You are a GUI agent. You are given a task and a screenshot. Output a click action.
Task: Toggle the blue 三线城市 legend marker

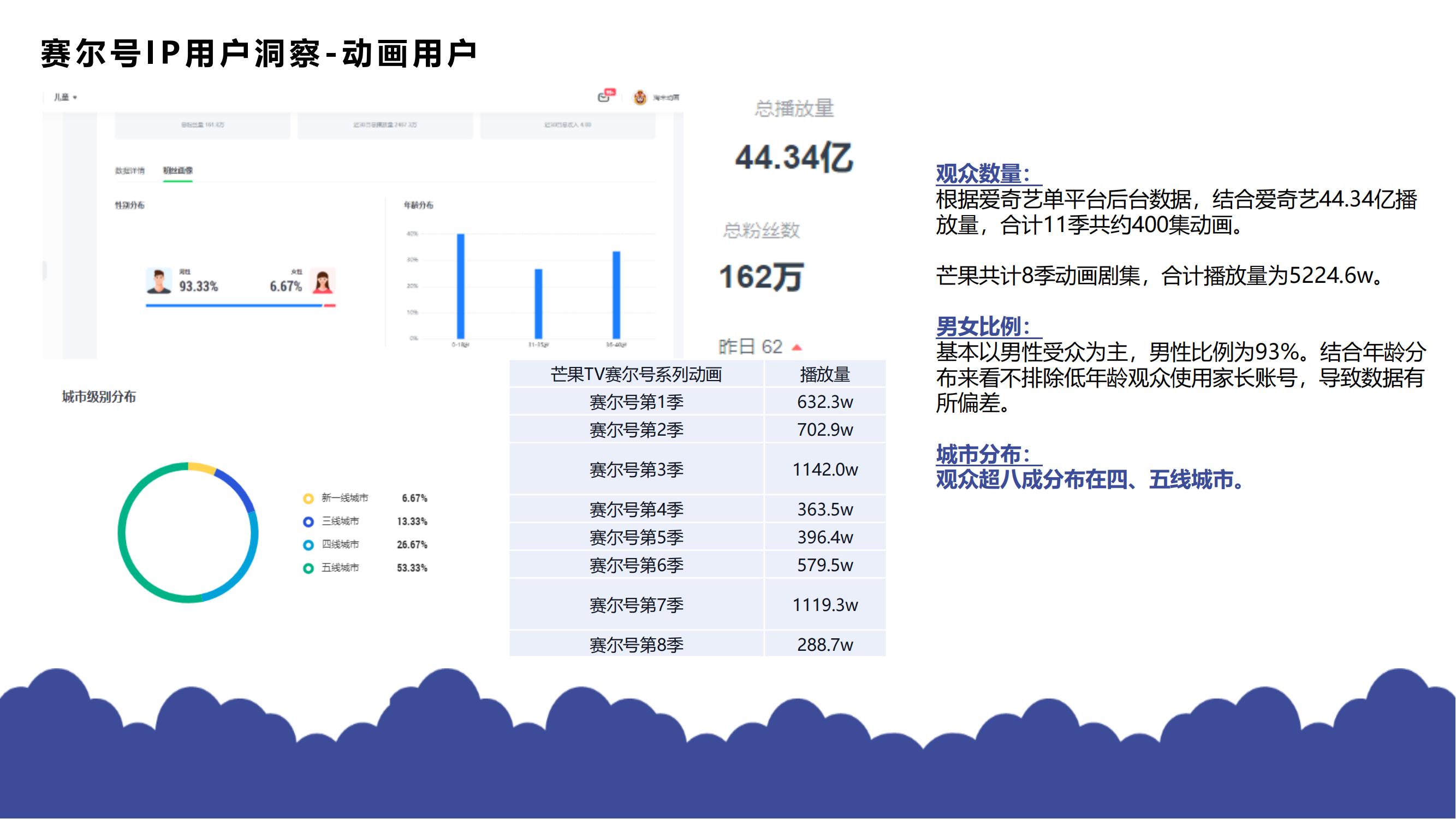click(308, 521)
